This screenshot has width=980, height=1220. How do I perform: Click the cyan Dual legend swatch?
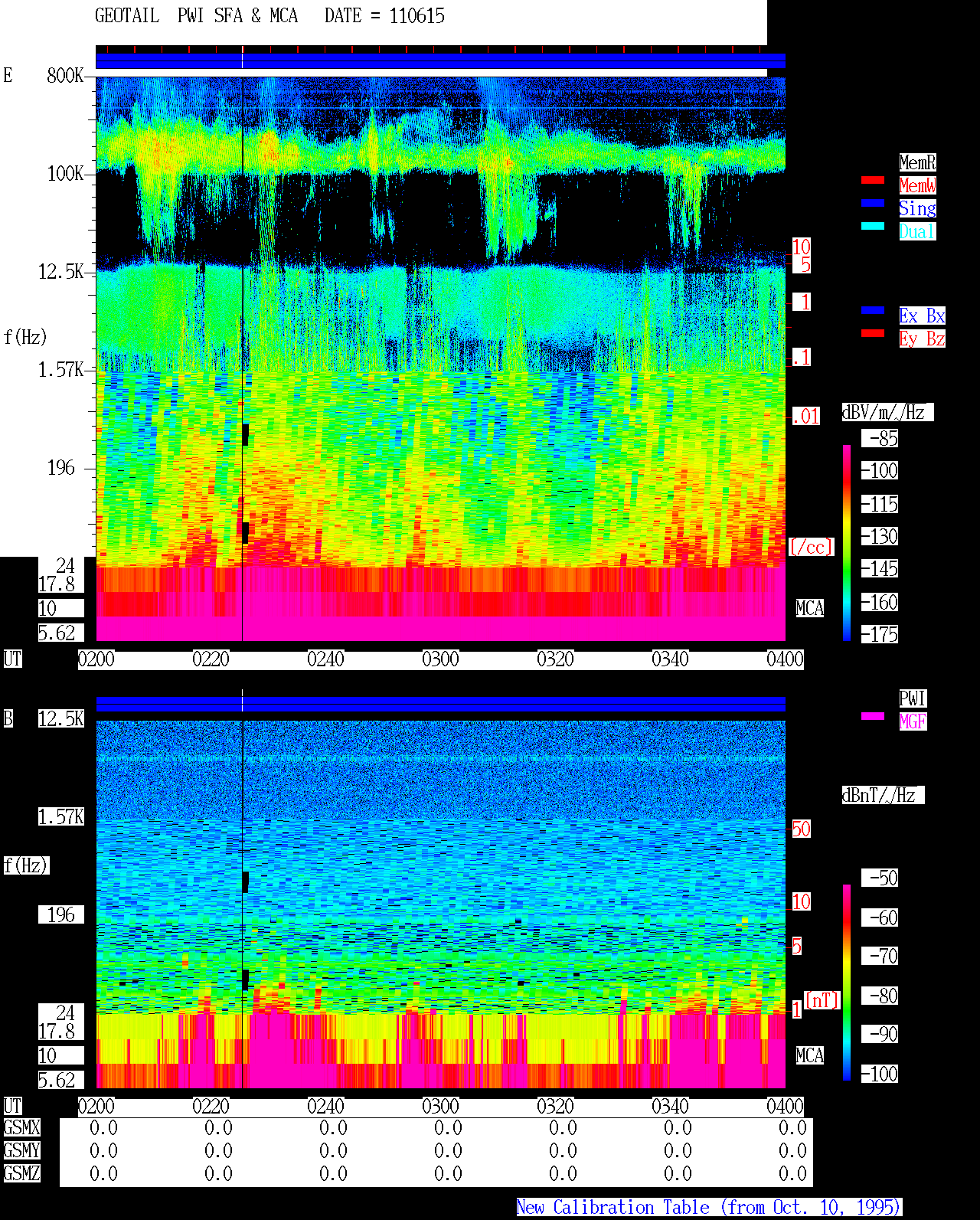point(873,226)
